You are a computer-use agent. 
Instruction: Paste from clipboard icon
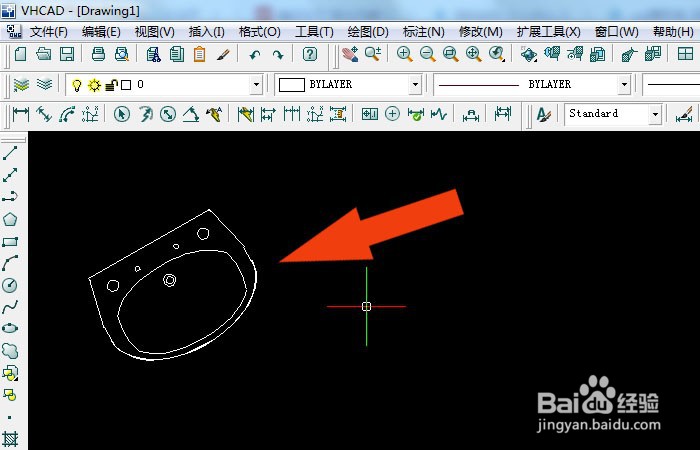click(x=200, y=54)
